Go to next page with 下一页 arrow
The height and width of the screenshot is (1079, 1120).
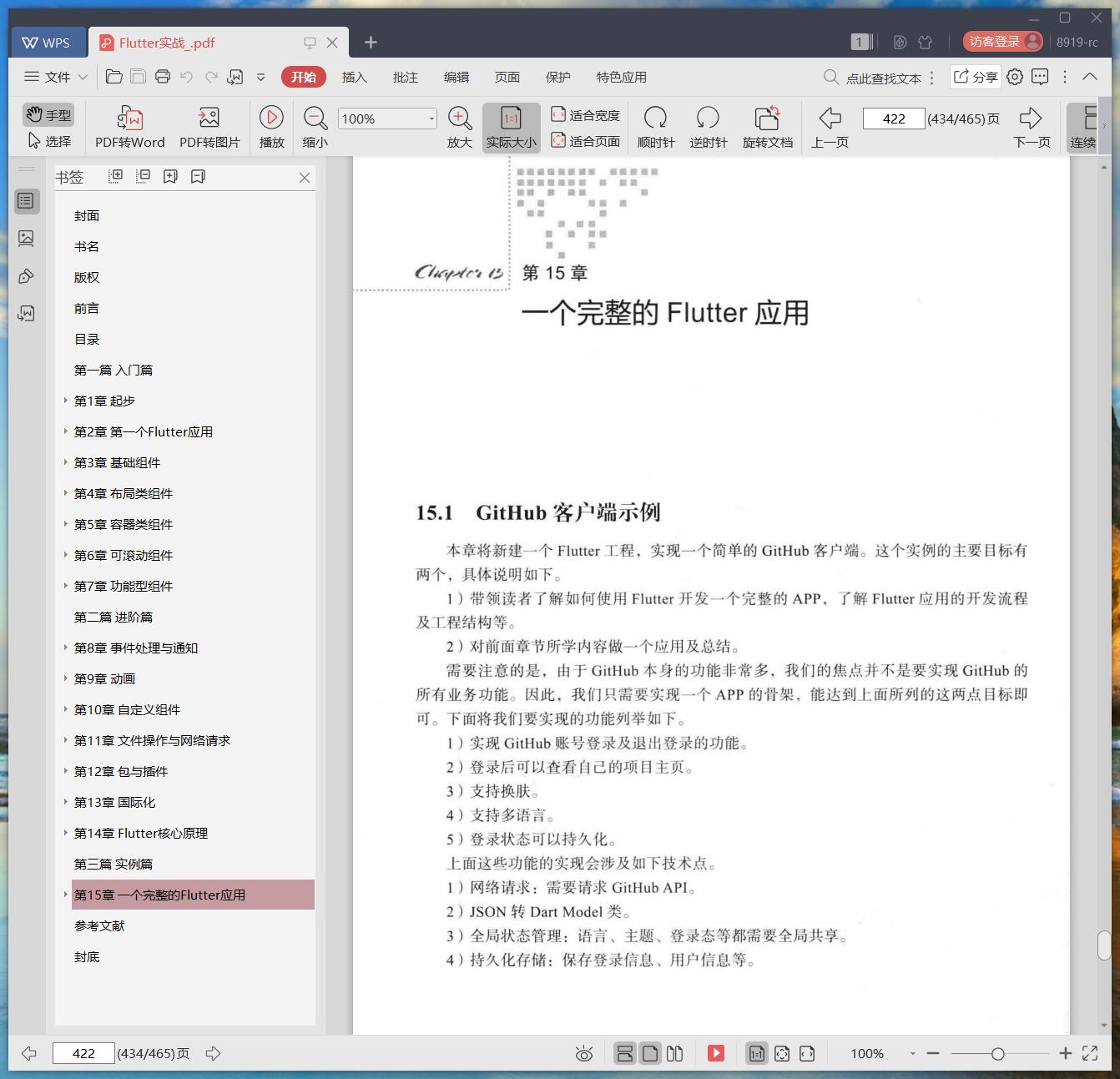click(x=1032, y=118)
